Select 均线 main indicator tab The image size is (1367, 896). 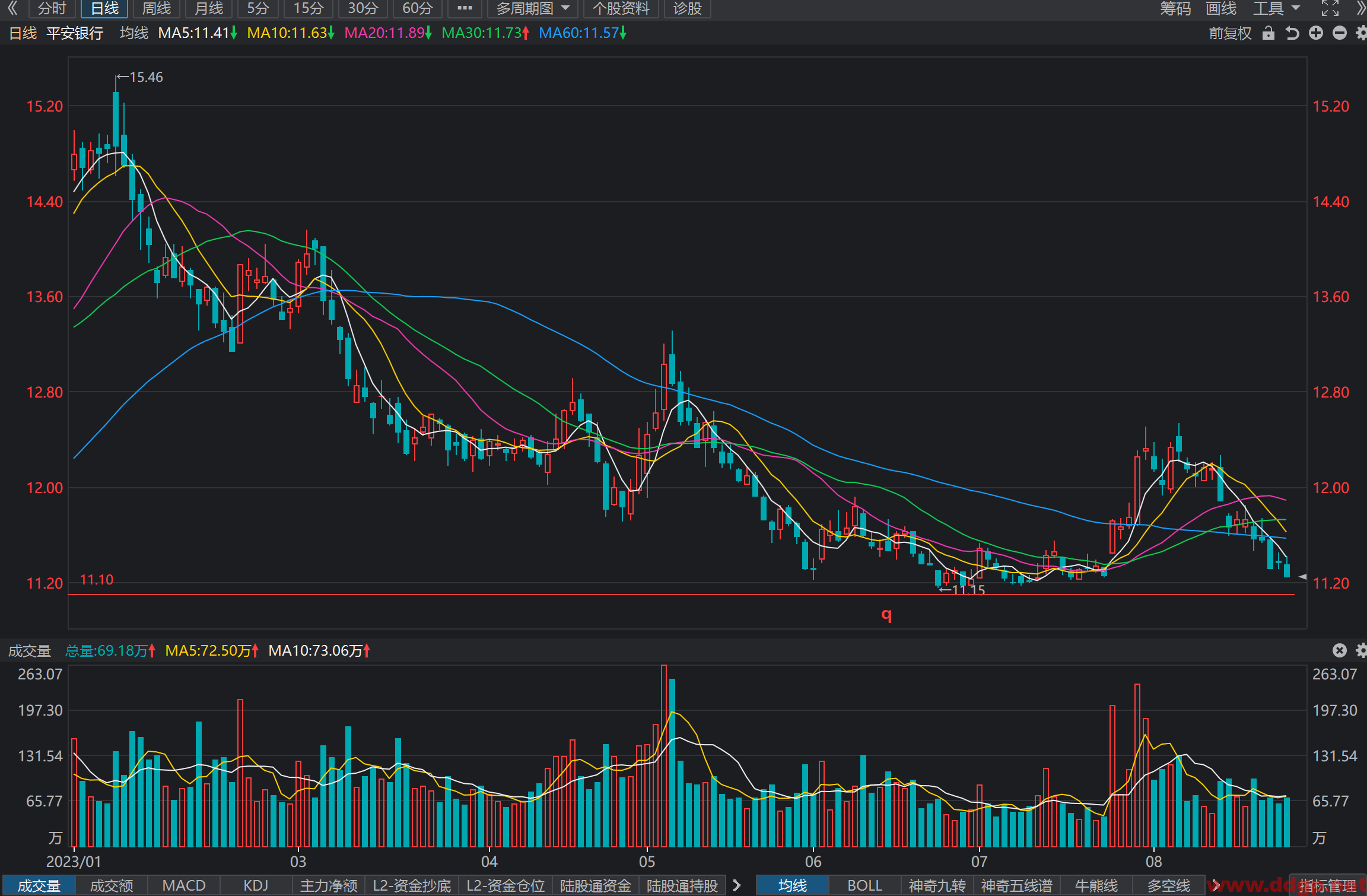793,885
